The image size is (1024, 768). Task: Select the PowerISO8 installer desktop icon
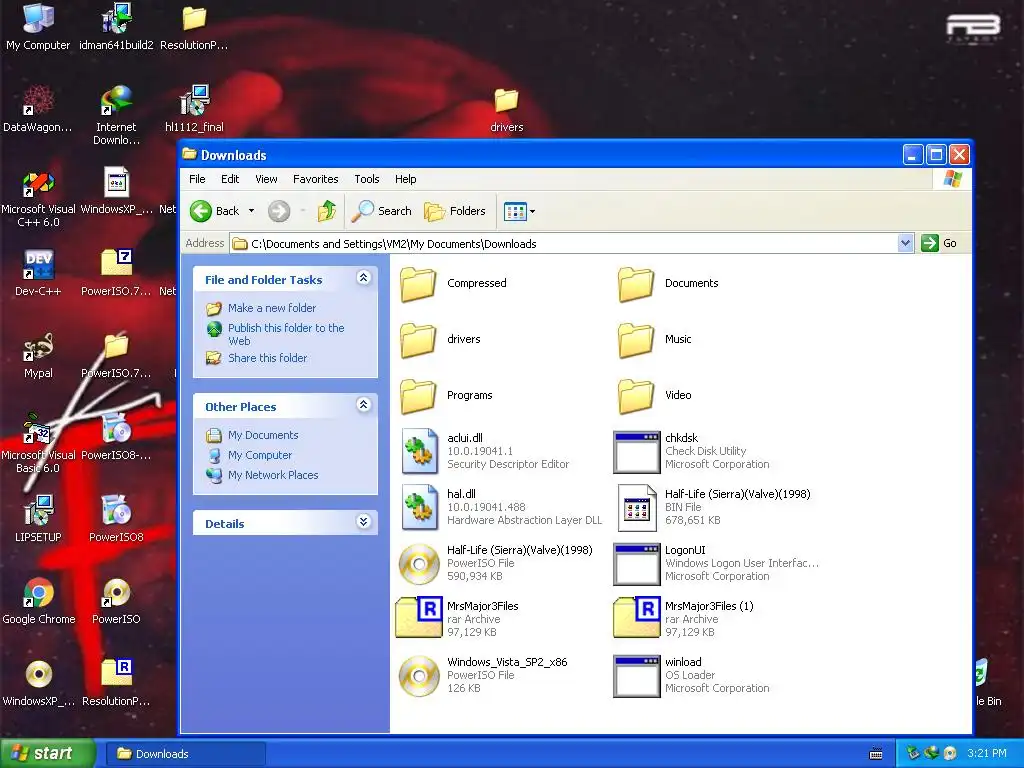pos(116,519)
